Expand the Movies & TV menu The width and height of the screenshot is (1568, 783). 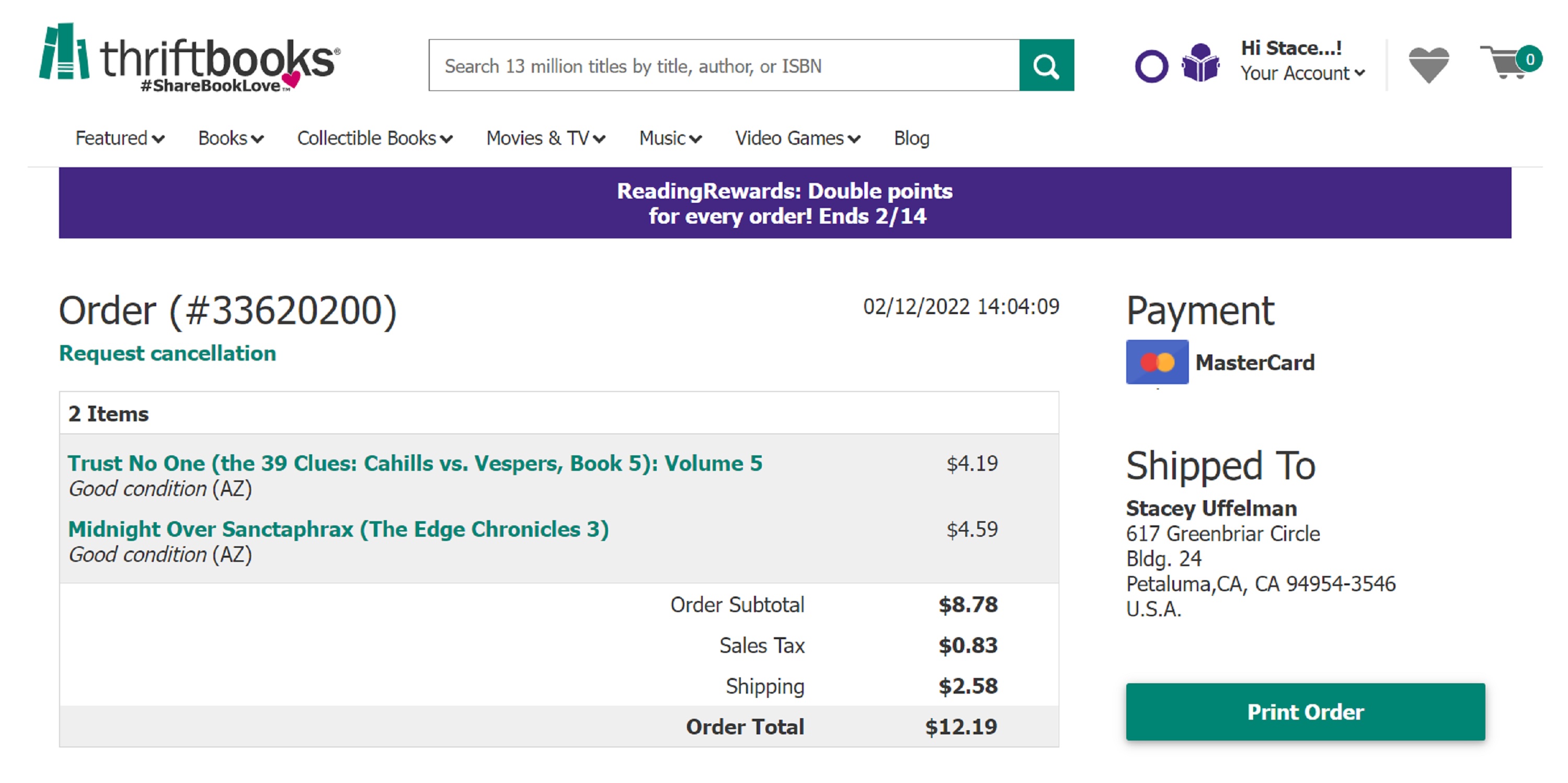[x=545, y=138]
